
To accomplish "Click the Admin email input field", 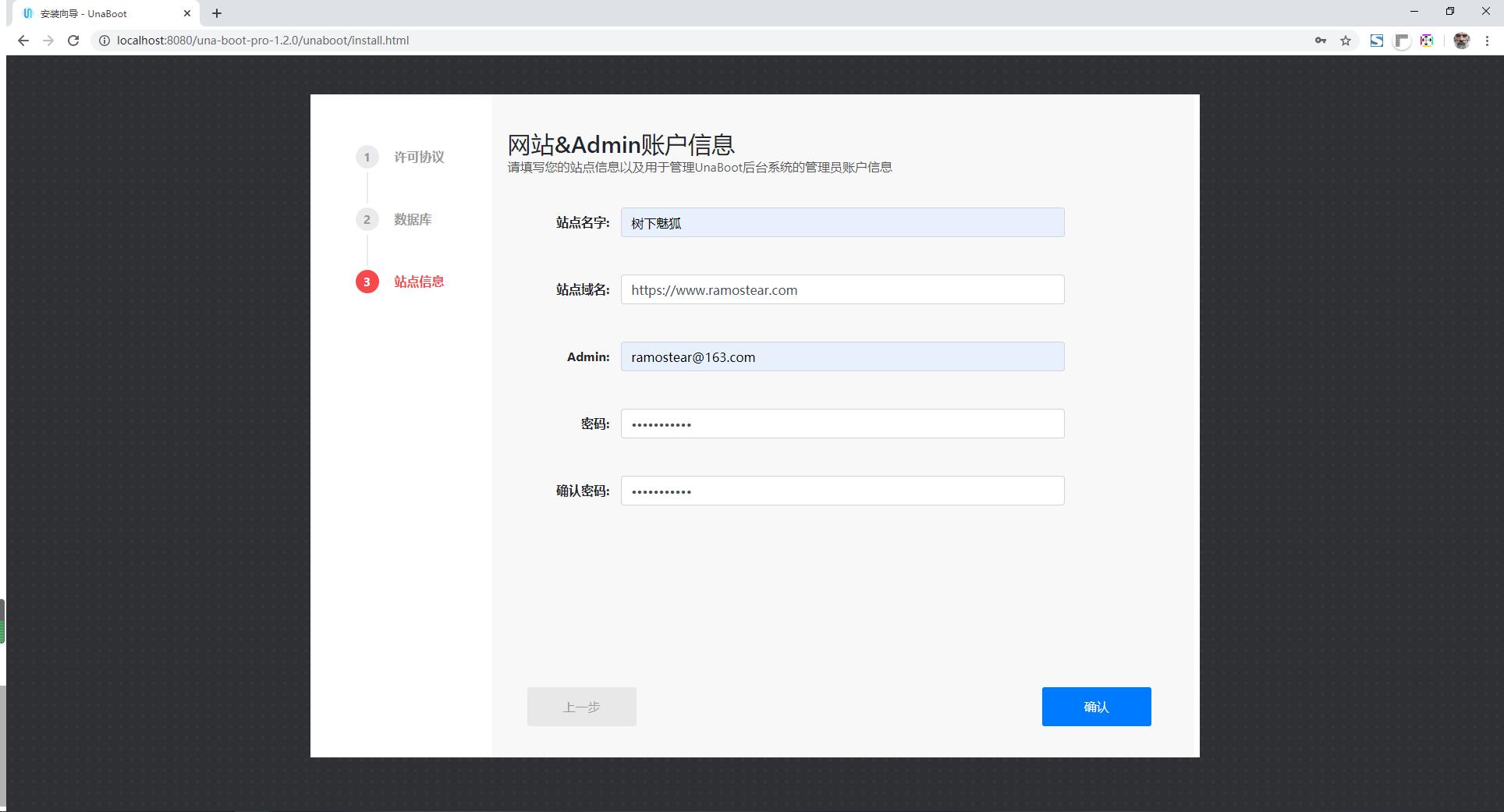I will 842,356.
